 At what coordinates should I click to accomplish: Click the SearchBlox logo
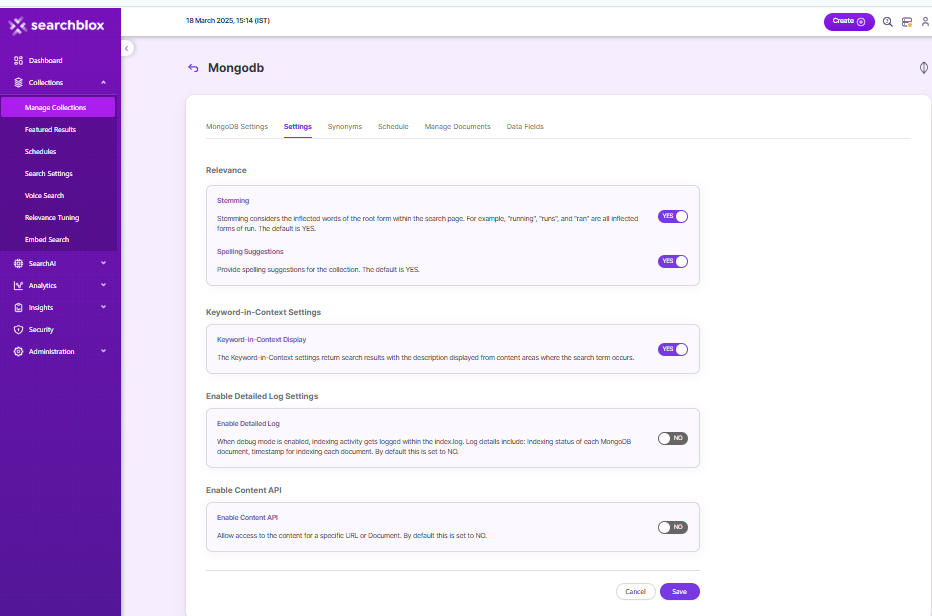click(56, 26)
